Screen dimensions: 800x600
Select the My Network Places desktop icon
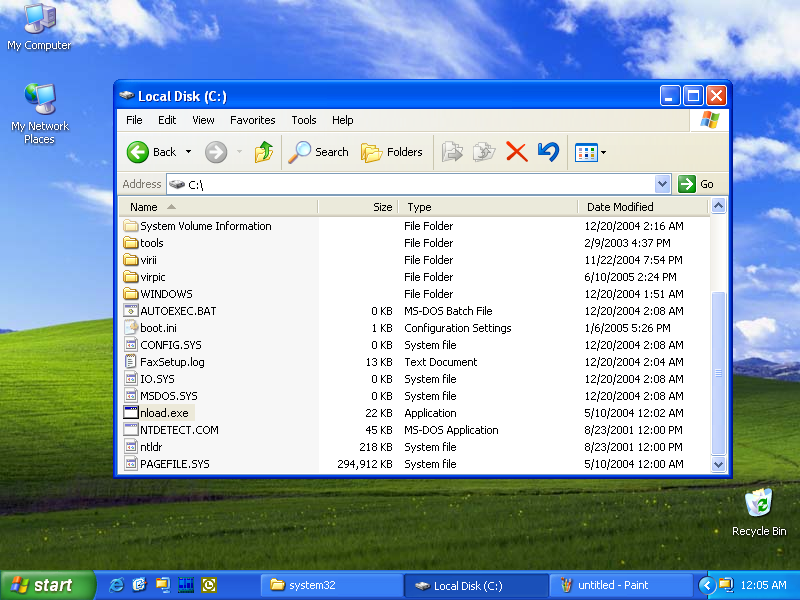pyautogui.click(x=40, y=113)
